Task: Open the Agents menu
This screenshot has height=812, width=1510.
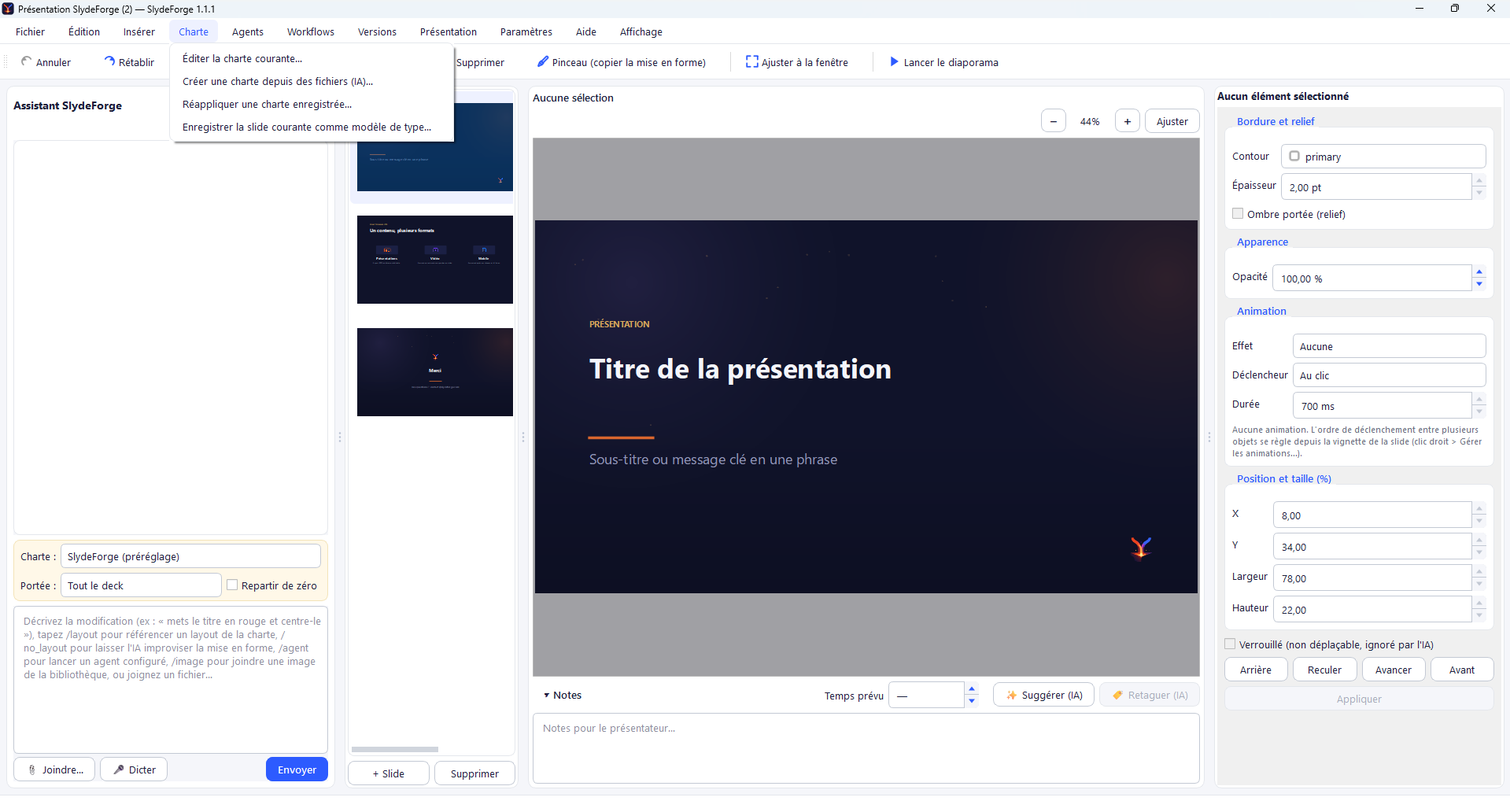Action: coord(248,31)
